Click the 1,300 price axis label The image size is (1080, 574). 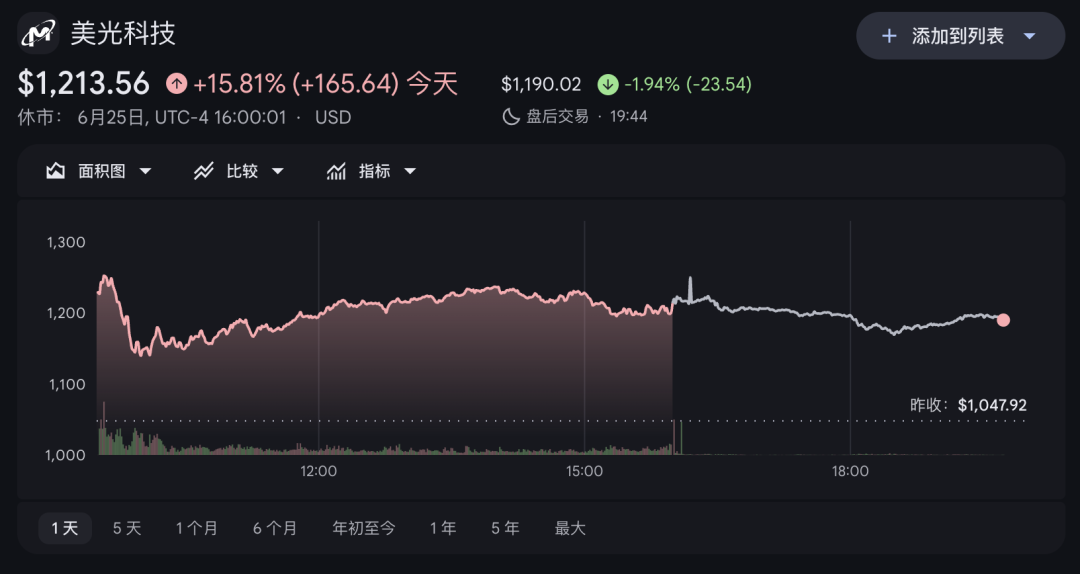pyautogui.click(x=65, y=242)
